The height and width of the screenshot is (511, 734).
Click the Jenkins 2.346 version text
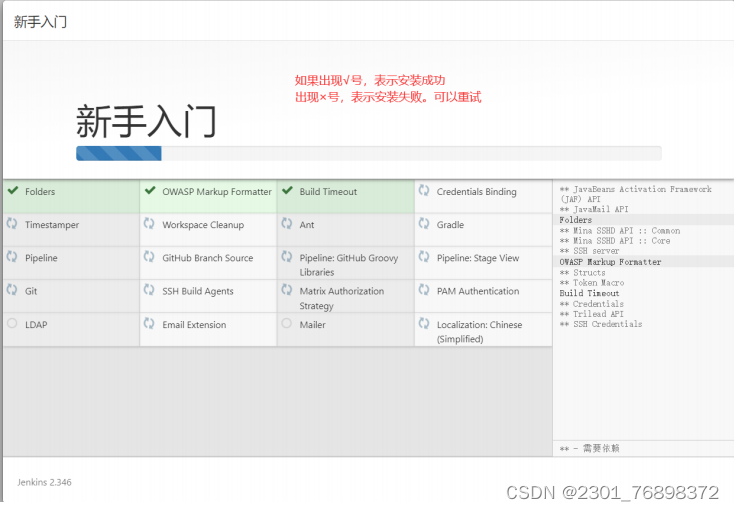(44, 482)
